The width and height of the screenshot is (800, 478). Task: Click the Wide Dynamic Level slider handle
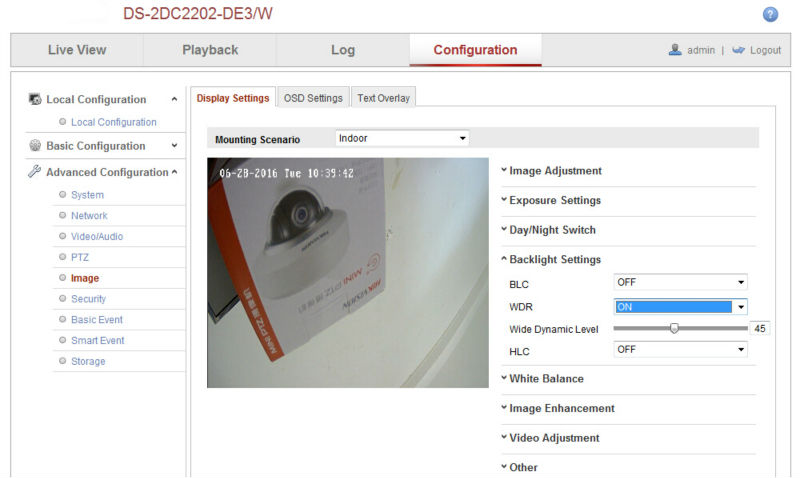(x=674, y=327)
